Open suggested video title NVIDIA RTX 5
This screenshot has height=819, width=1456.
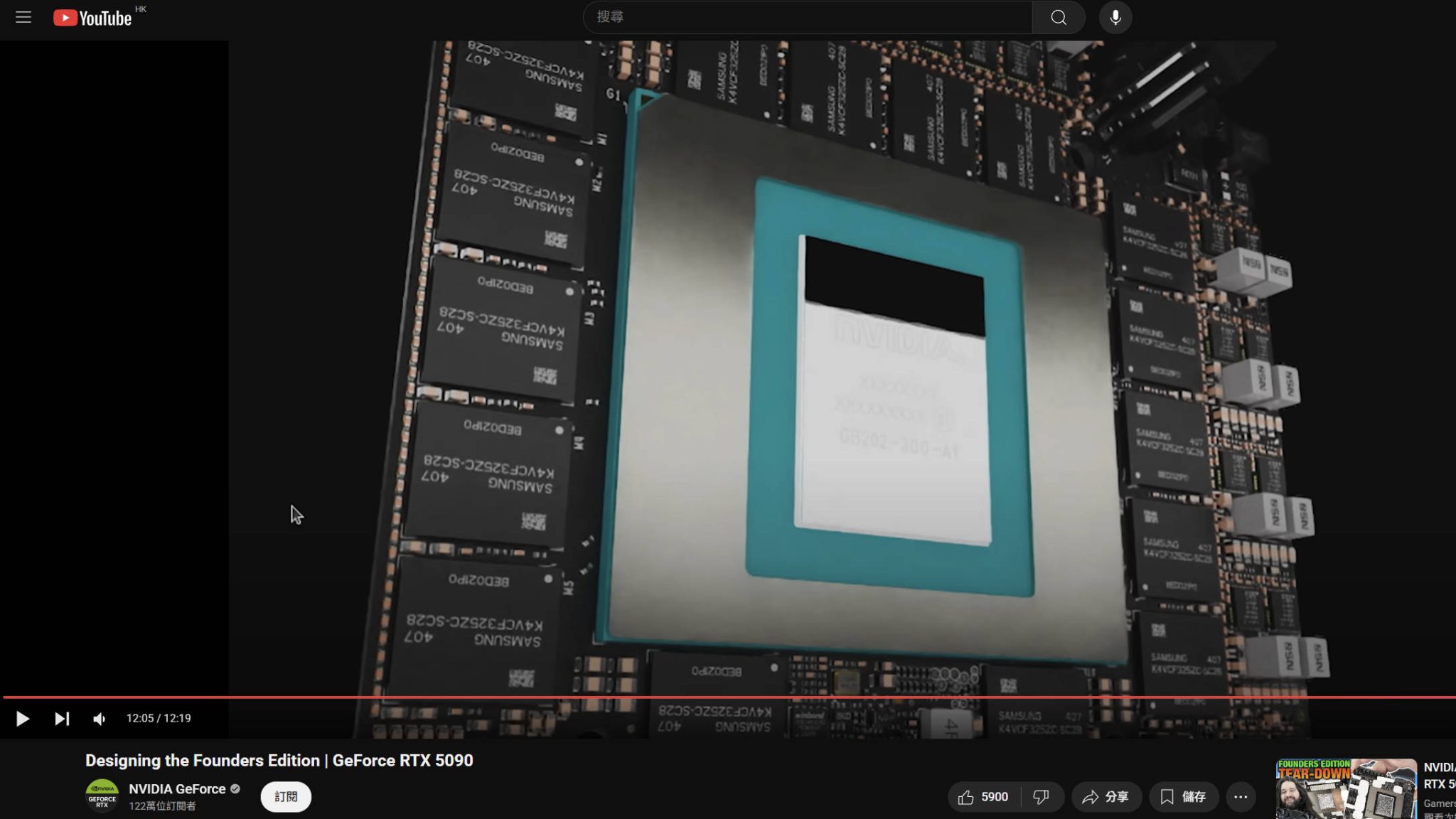1439,776
